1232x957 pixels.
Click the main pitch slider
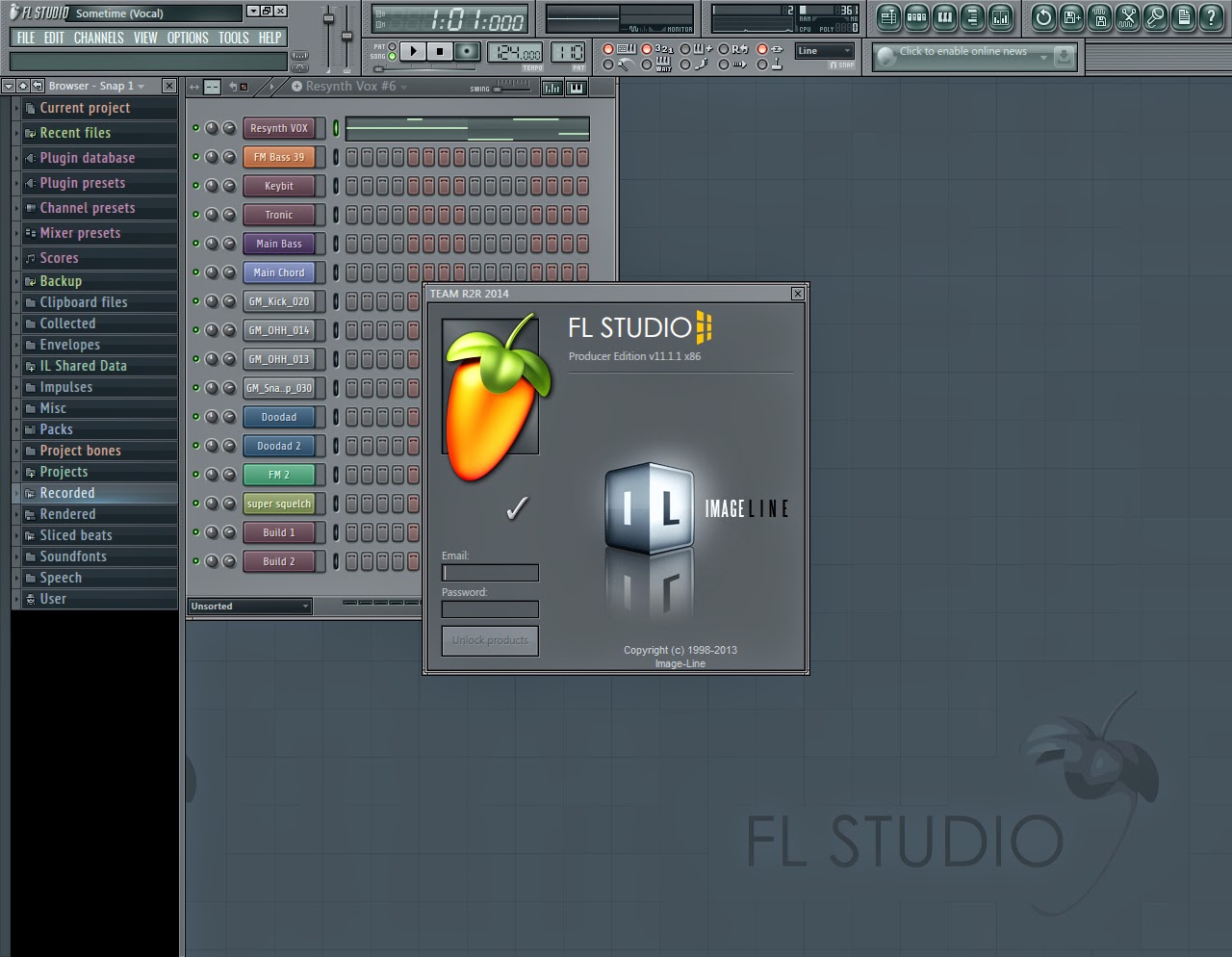tap(346, 37)
